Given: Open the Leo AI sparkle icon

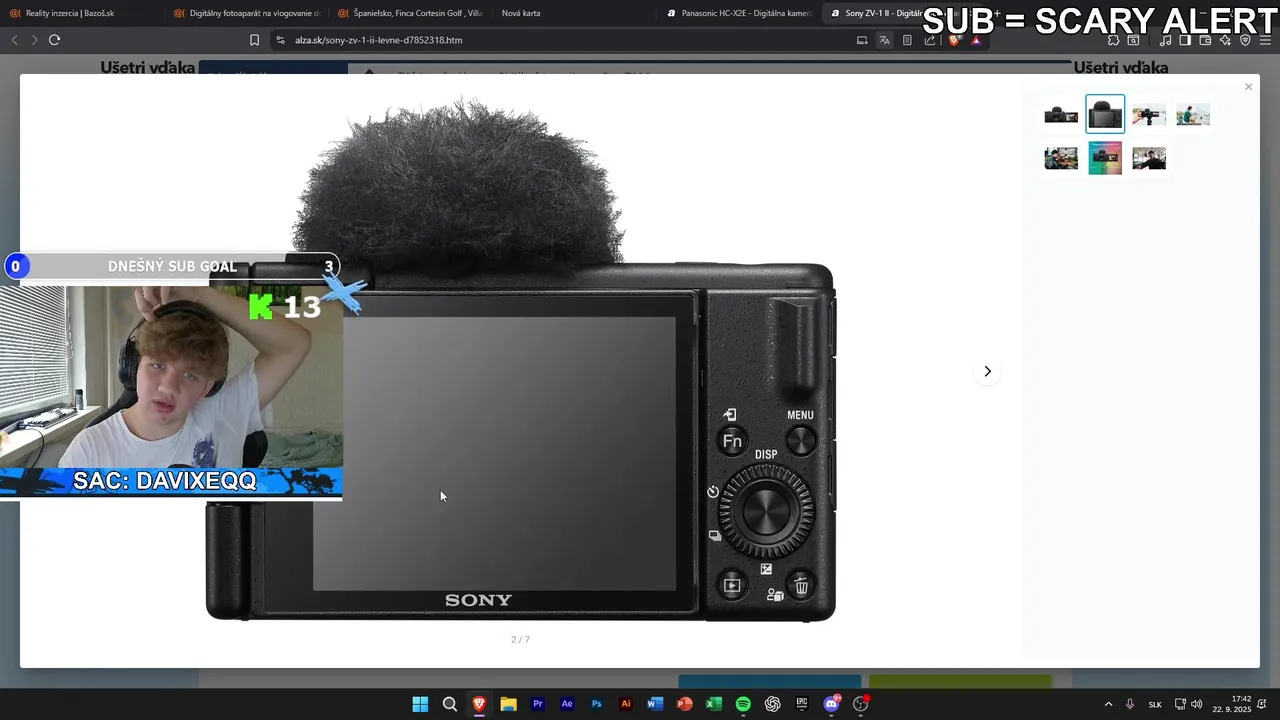Looking at the screenshot, I should click(1225, 40).
